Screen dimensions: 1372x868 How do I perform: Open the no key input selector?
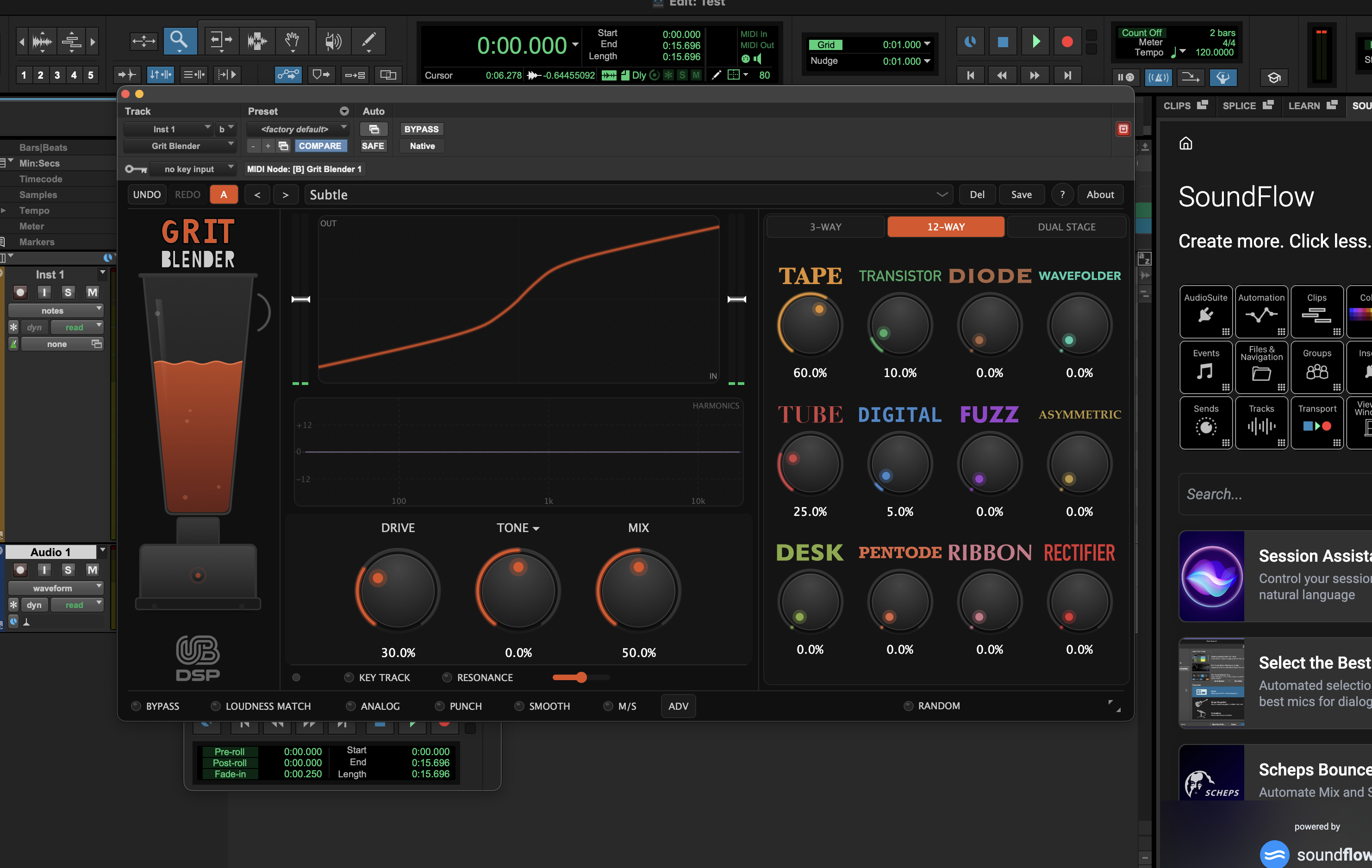click(x=194, y=169)
